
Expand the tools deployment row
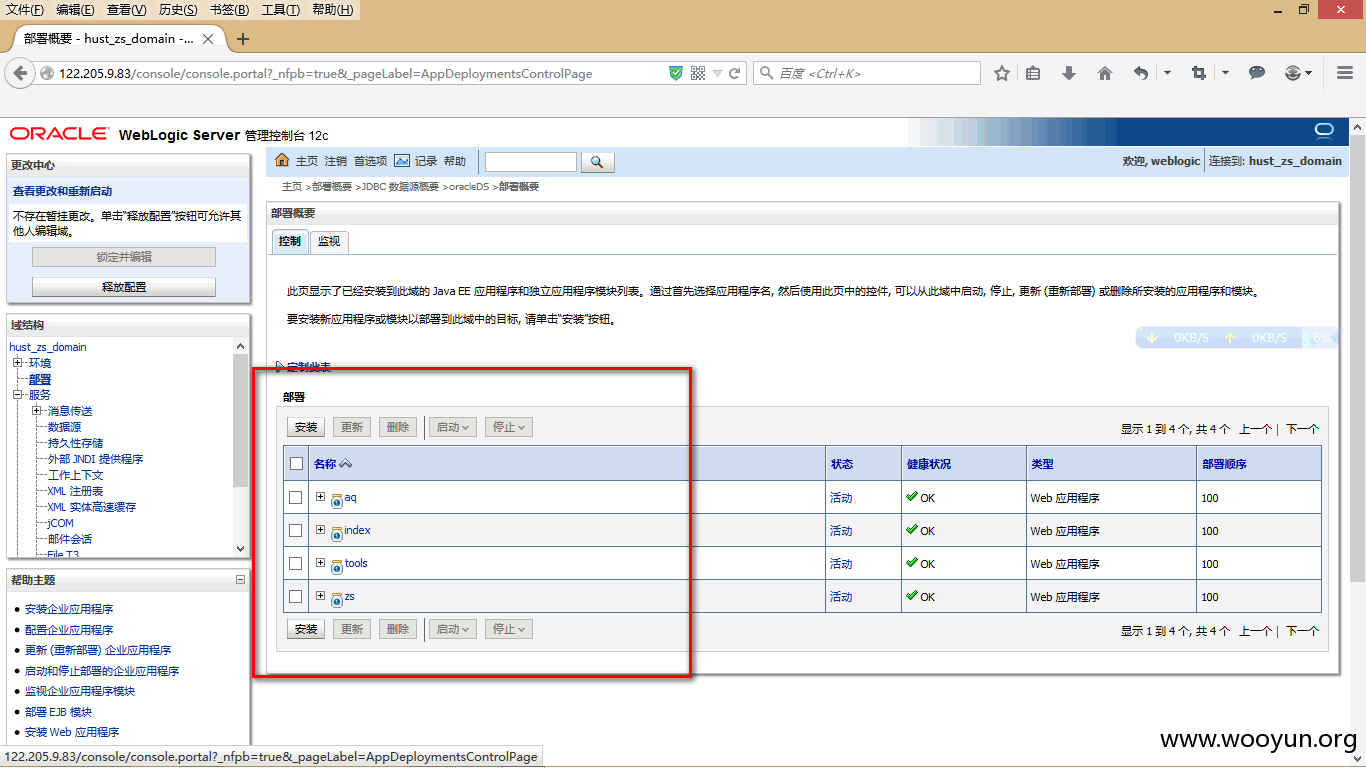point(320,563)
